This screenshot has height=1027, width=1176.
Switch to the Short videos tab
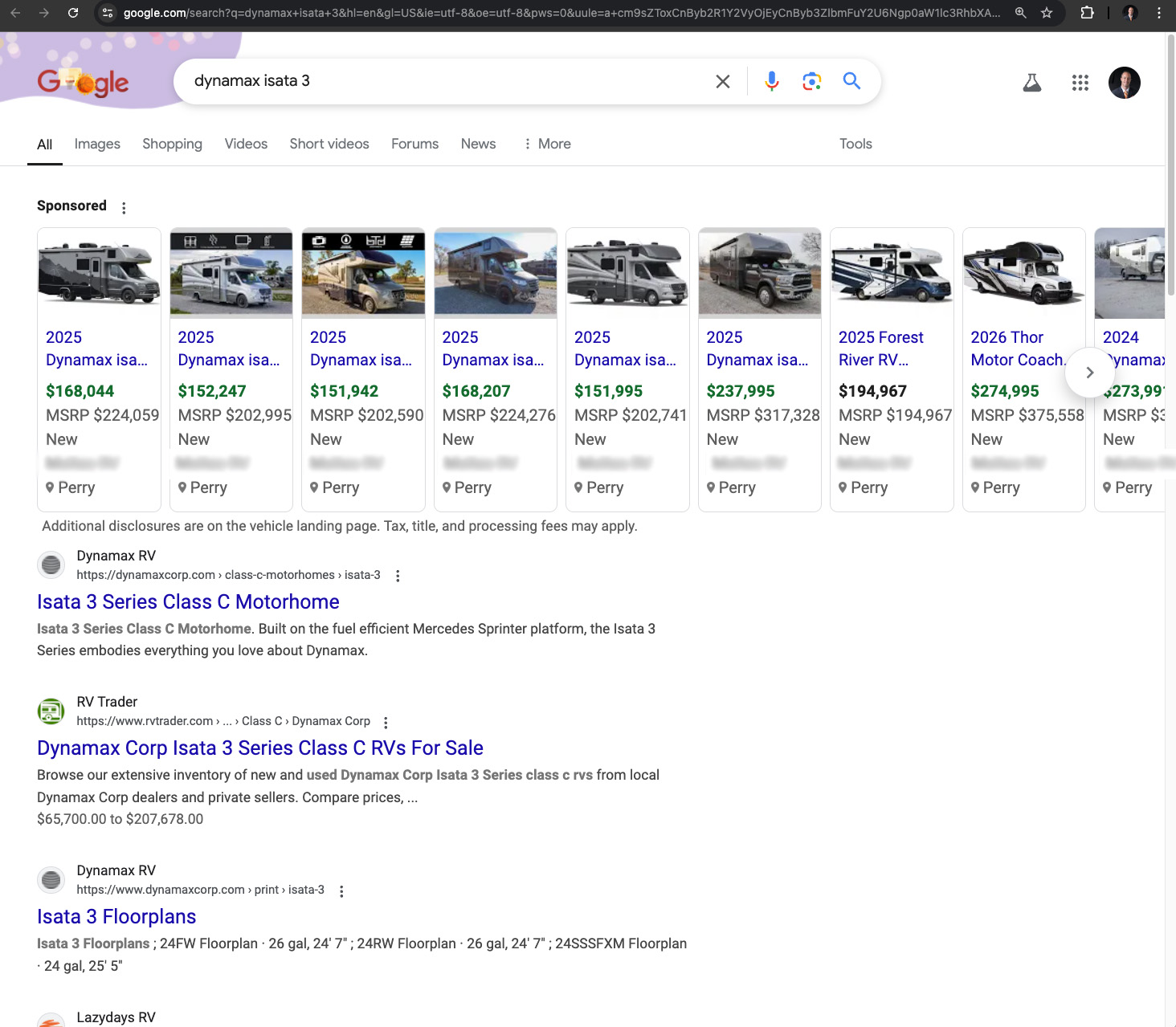(x=329, y=144)
